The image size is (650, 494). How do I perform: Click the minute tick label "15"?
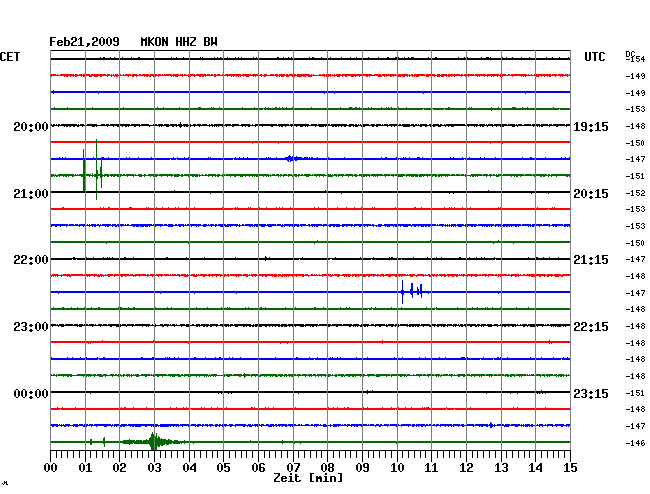pyautogui.click(x=570, y=468)
